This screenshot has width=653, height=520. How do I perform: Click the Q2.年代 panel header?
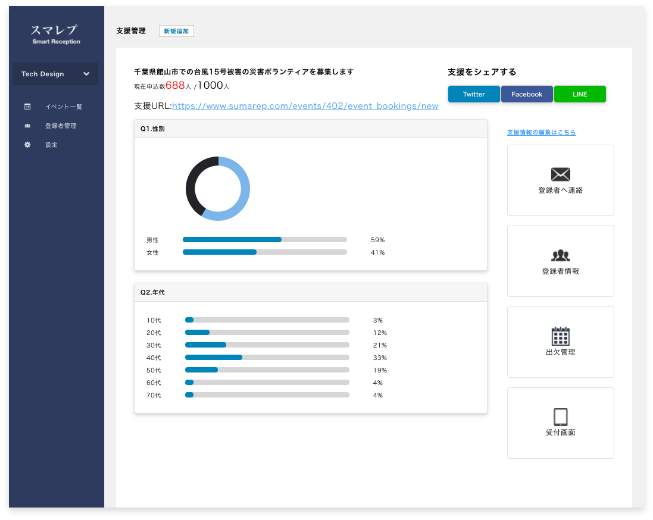coord(311,292)
